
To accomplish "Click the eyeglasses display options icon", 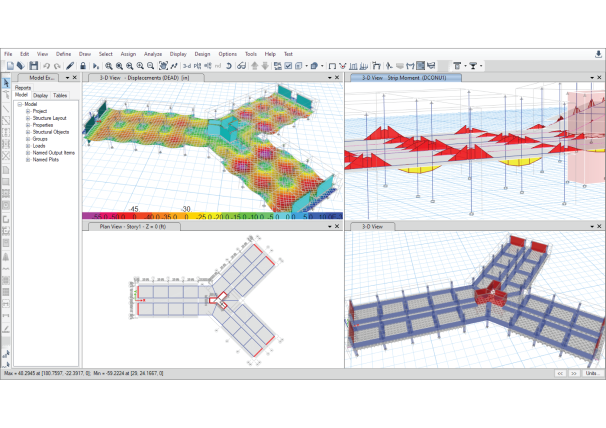I will (x=242, y=66).
